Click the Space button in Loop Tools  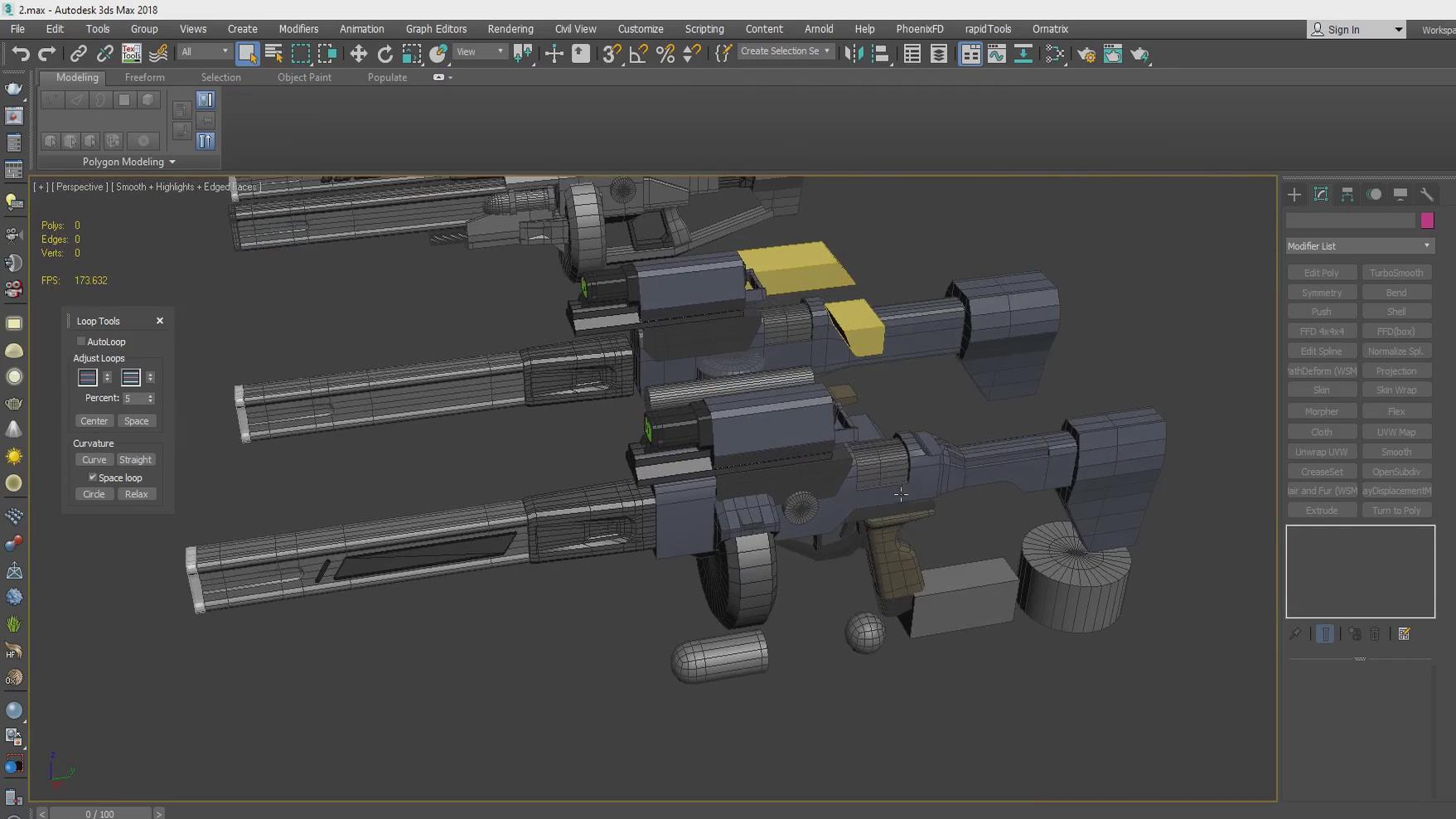(136, 421)
